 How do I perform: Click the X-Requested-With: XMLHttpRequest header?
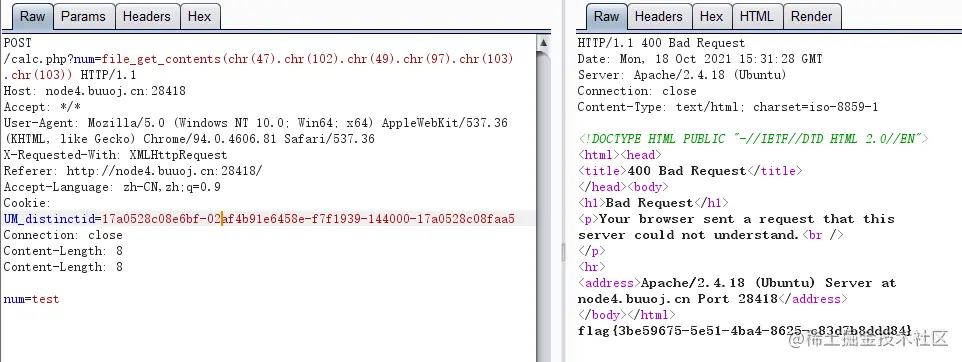tap(115, 155)
